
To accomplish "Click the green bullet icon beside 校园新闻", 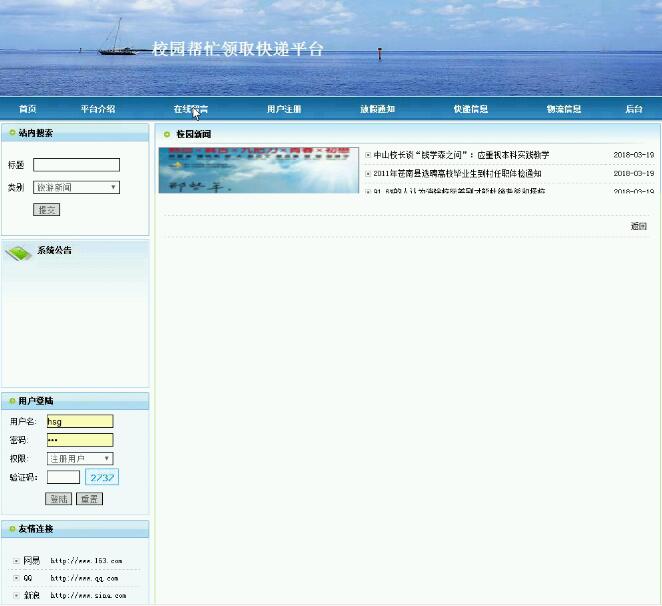I will pyautogui.click(x=167, y=134).
